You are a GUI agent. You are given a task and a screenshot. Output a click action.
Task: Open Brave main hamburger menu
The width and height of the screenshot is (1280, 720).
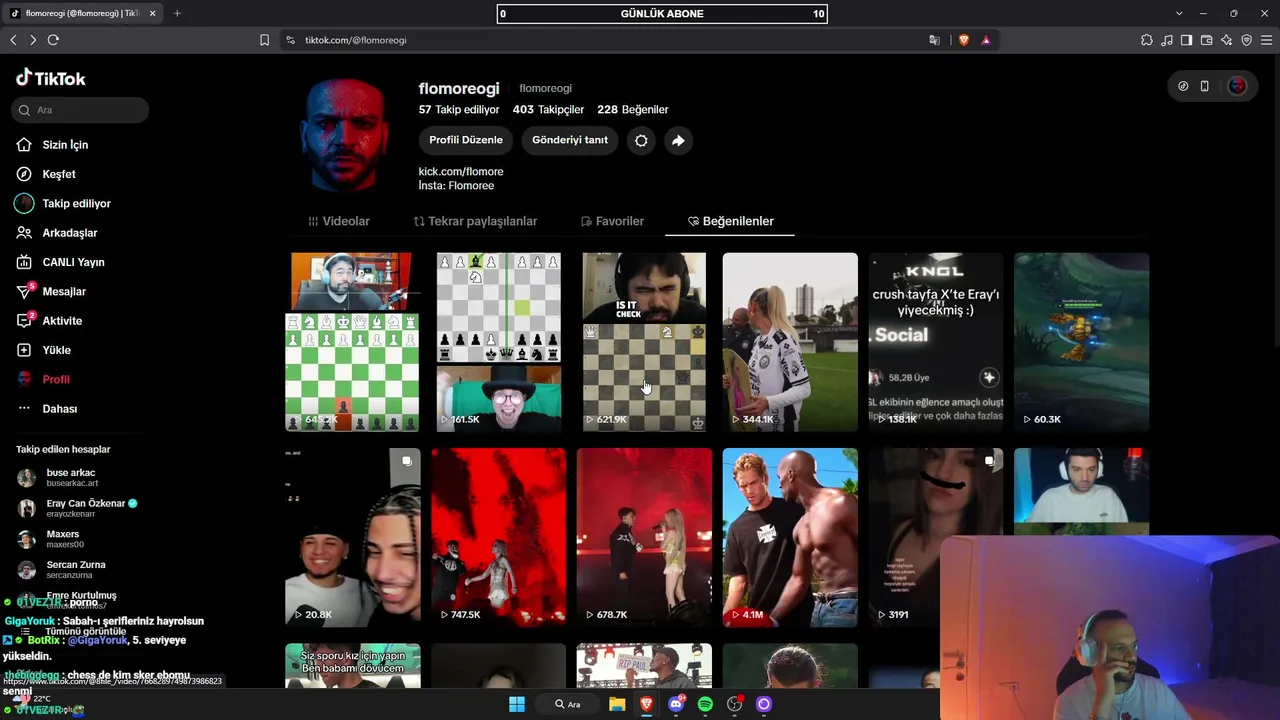pyautogui.click(x=1267, y=40)
